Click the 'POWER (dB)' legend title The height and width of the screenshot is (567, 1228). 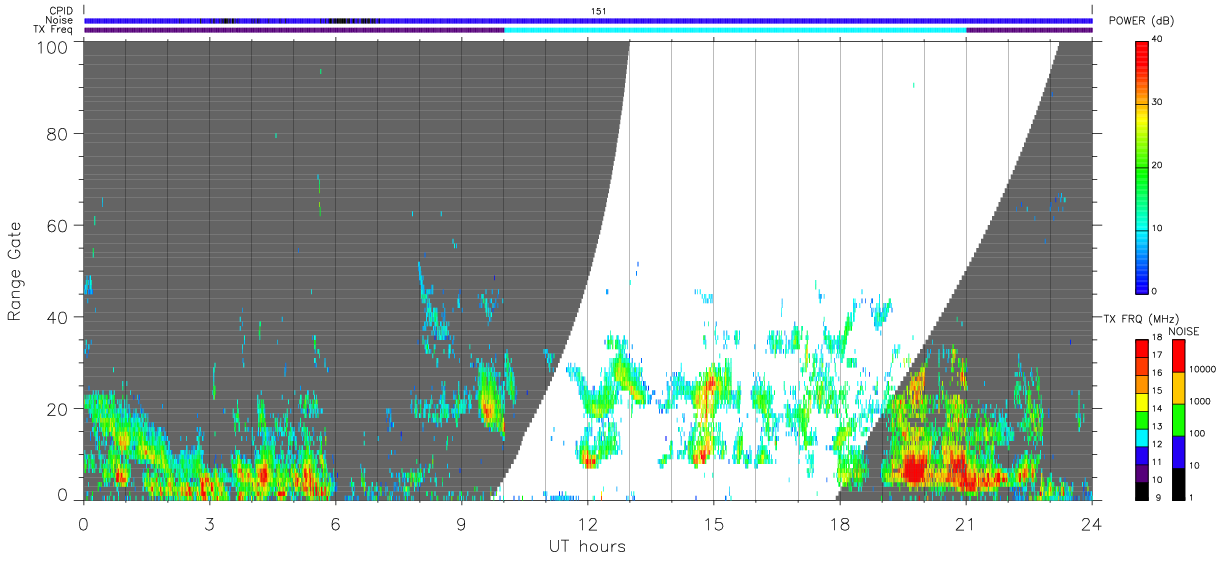pos(1141,21)
